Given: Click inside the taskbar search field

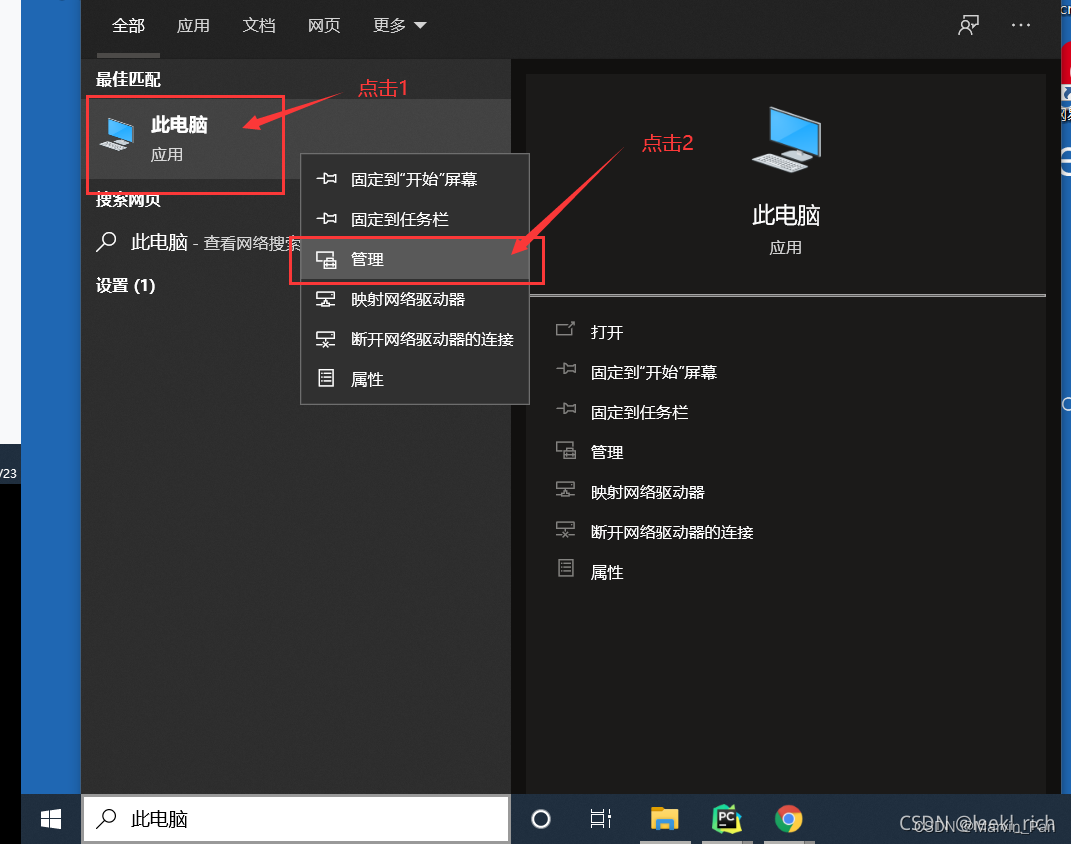Looking at the screenshot, I should point(295,818).
